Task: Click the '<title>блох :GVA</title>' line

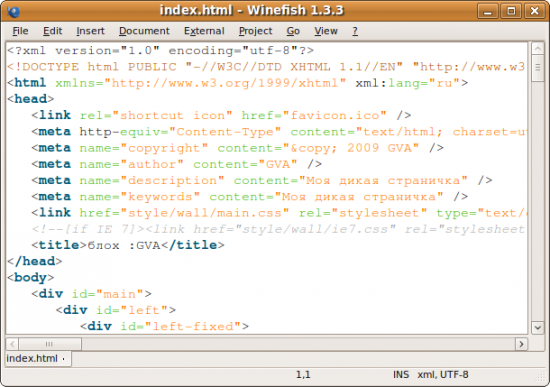Action: pyautogui.click(x=128, y=245)
